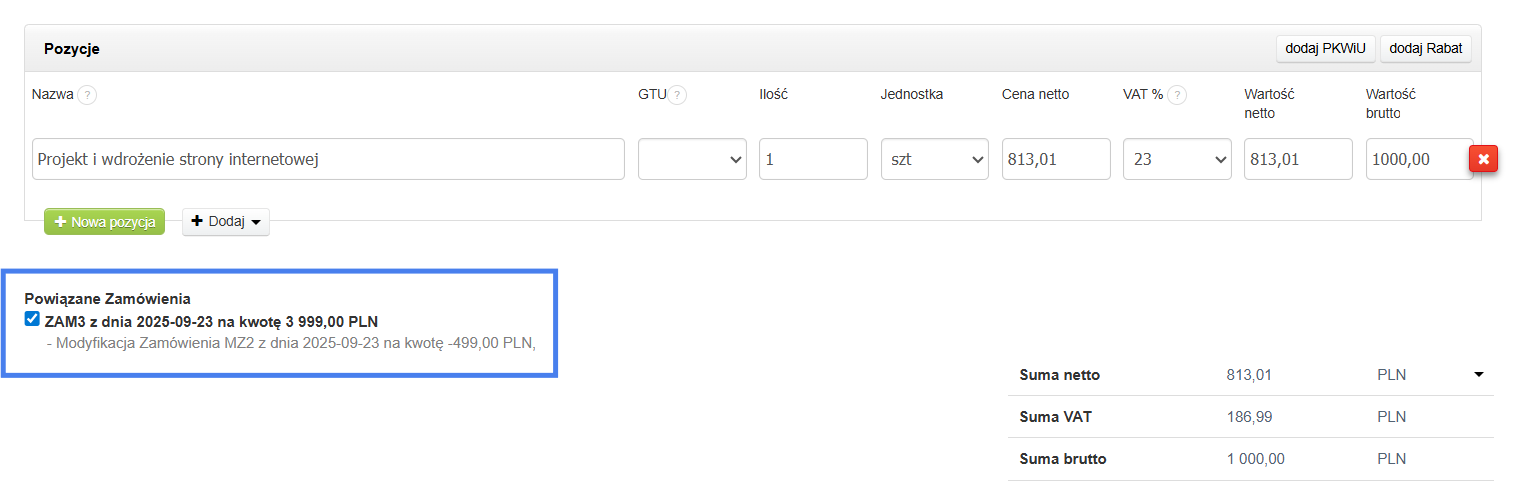Click the VAT % help icon

tap(1178, 96)
